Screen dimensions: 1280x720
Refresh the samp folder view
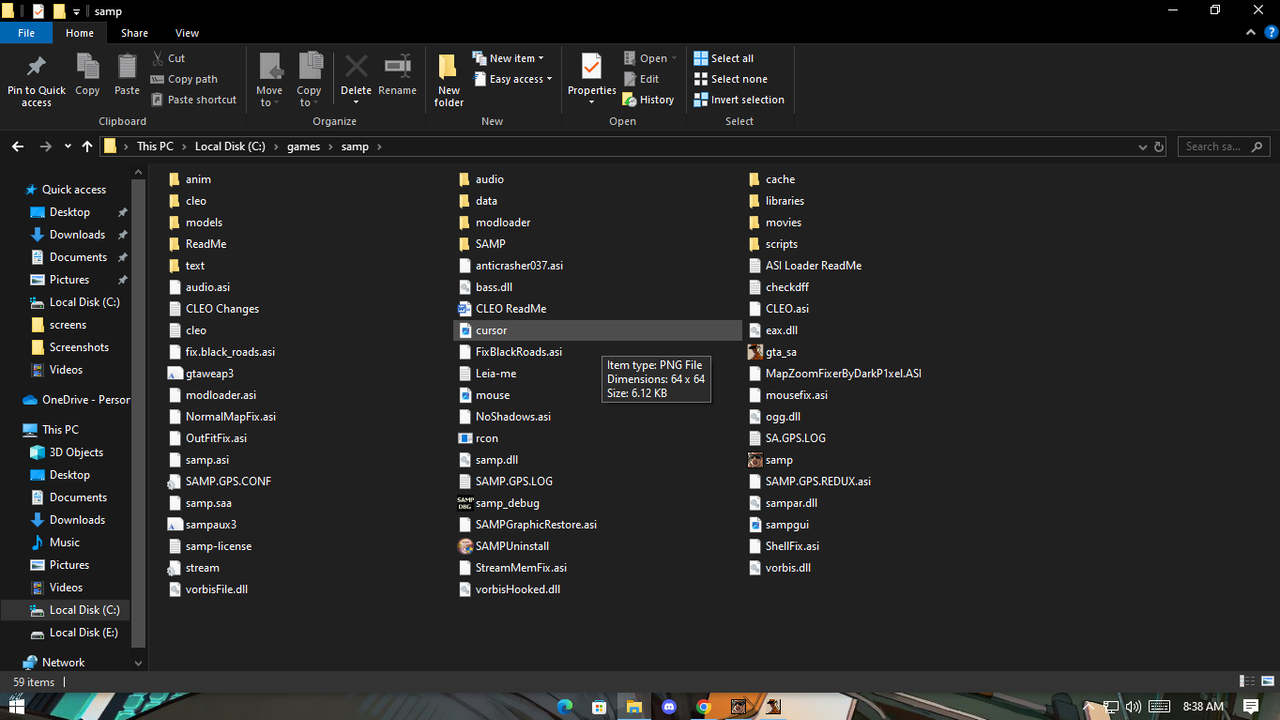tap(1159, 146)
